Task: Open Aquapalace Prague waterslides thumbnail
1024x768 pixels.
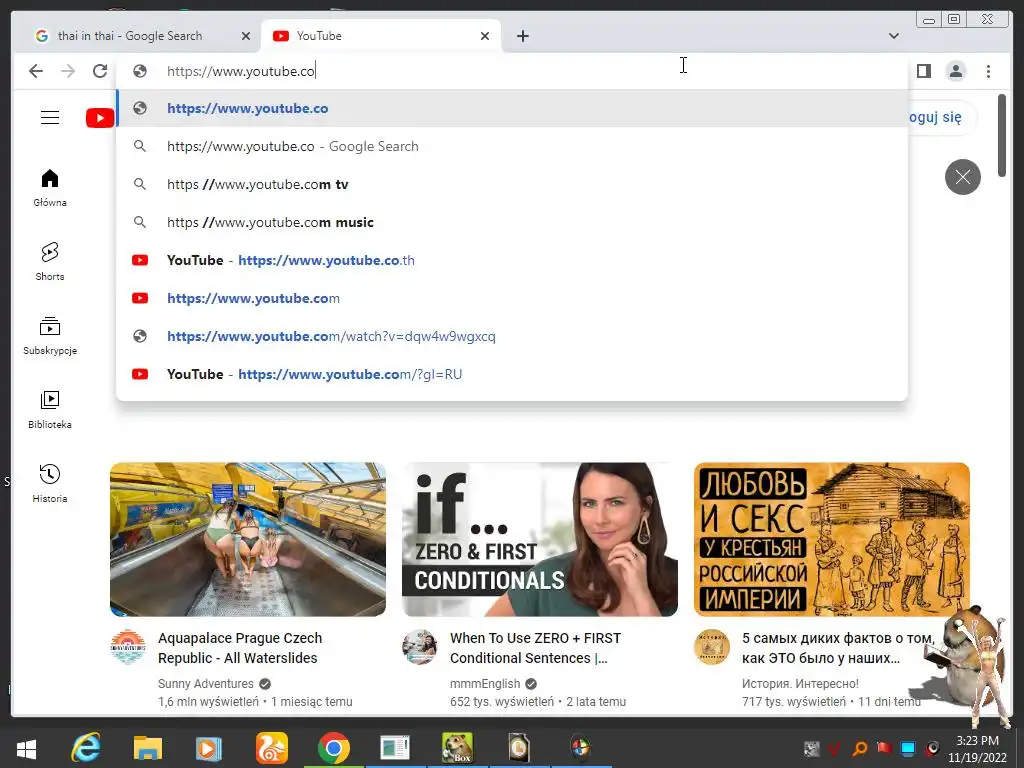Action: point(248,539)
